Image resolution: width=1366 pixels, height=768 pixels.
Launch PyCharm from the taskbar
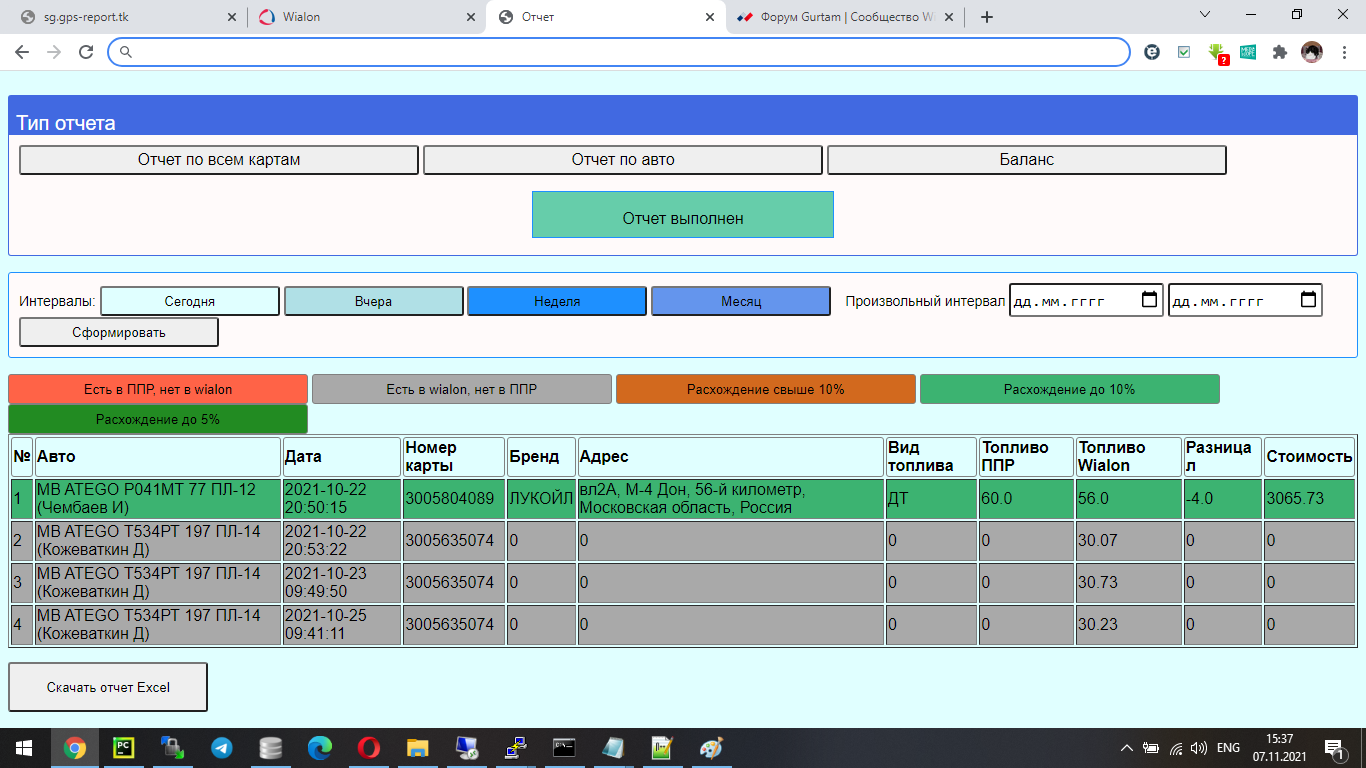coord(124,748)
